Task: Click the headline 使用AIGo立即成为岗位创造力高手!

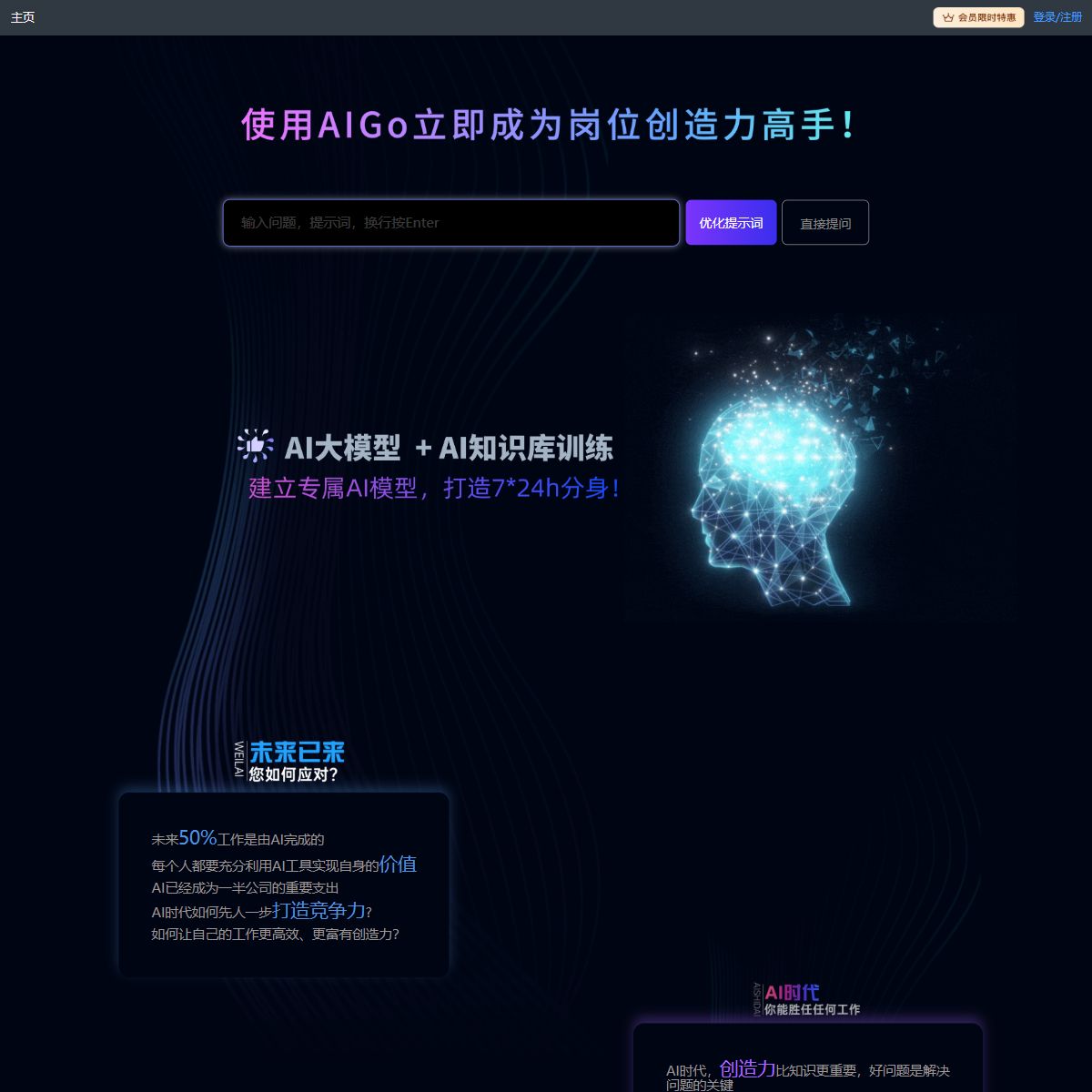Action: tap(549, 125)
